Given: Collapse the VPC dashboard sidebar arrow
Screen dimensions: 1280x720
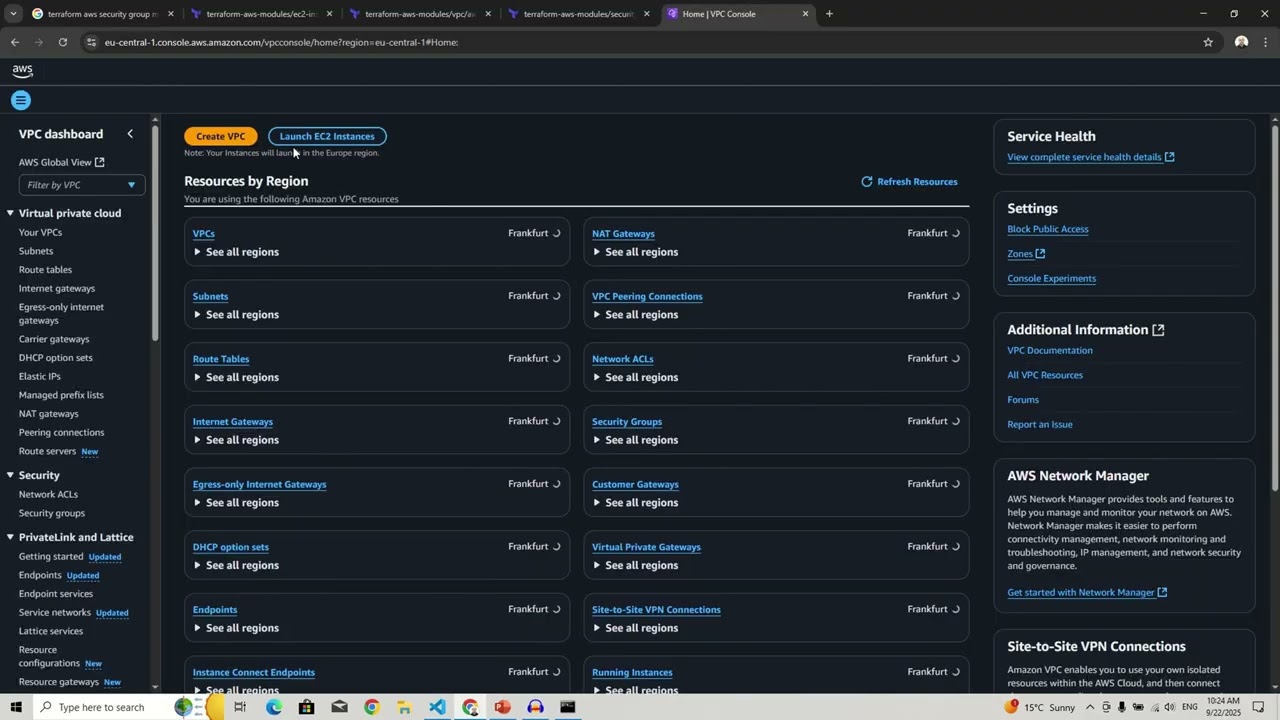Looking at the screenshot, I should pos(130,134).
